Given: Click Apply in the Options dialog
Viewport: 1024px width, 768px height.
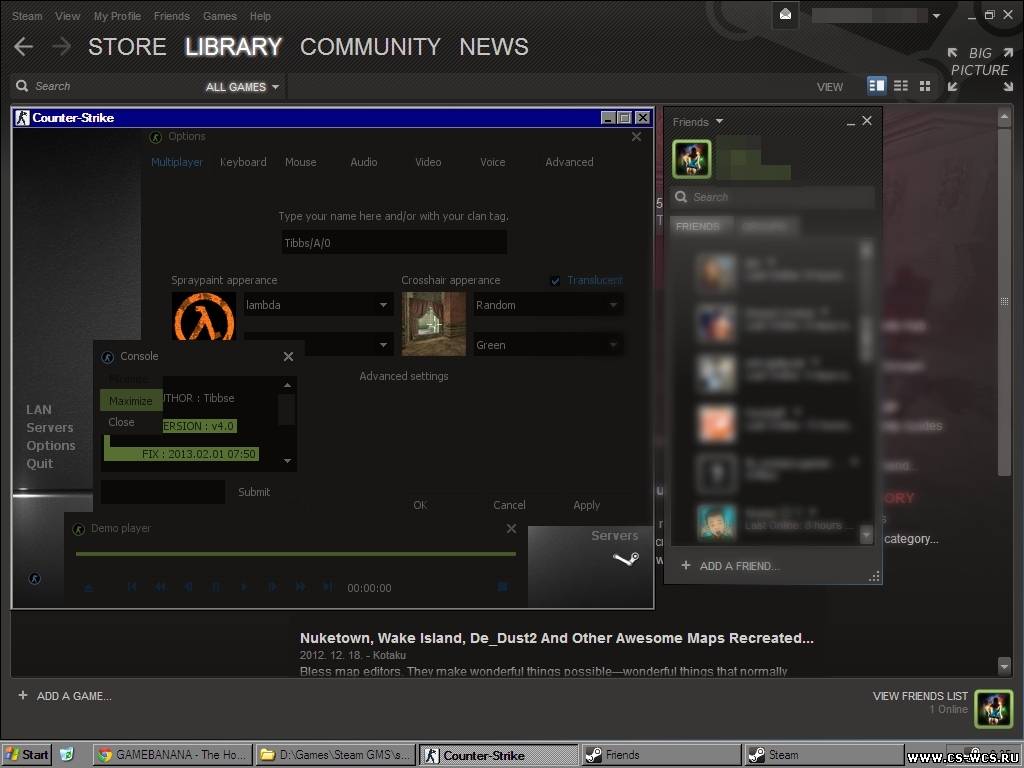Looking at the screenshot, I should 586,505.
